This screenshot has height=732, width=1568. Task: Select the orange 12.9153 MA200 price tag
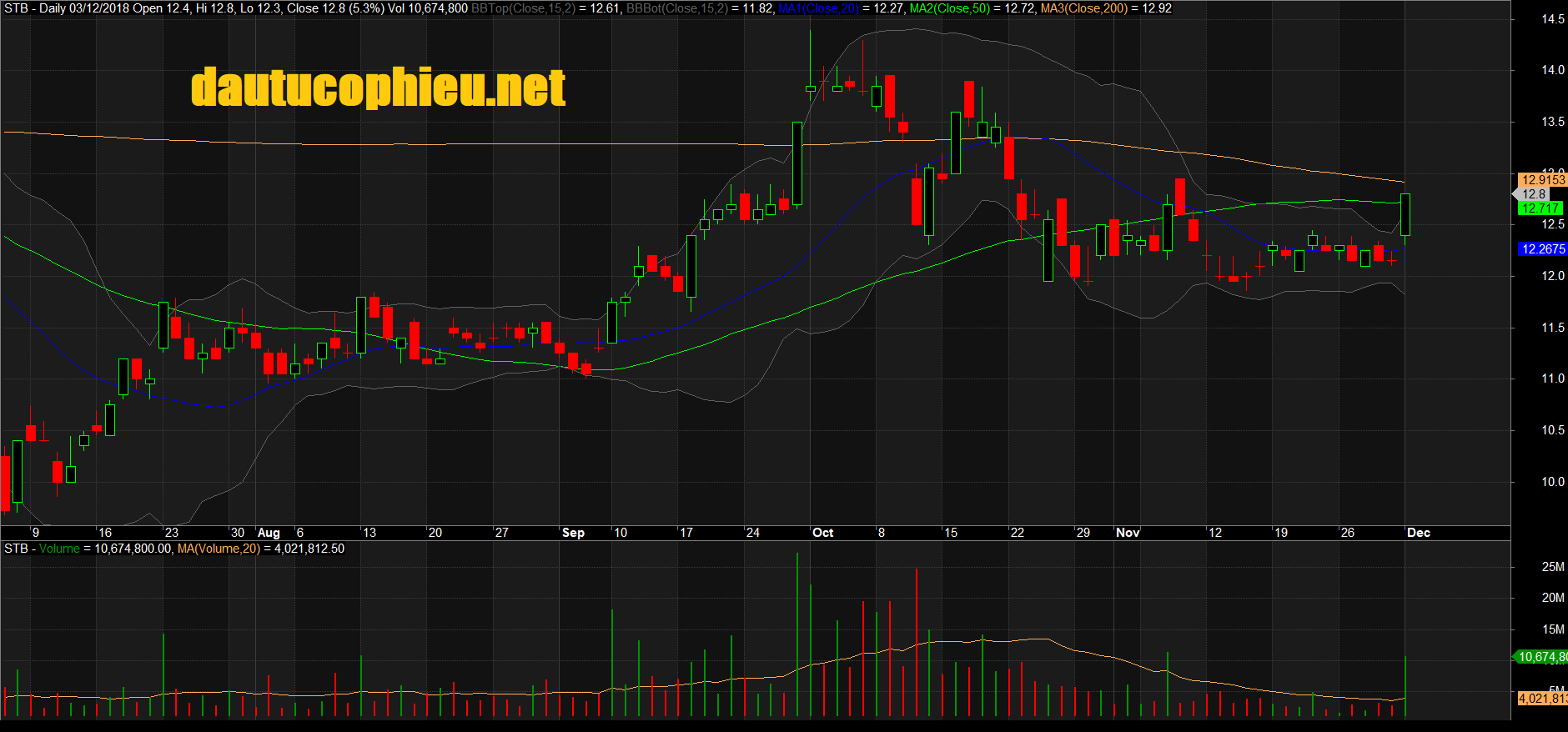tap(1542, 180)
